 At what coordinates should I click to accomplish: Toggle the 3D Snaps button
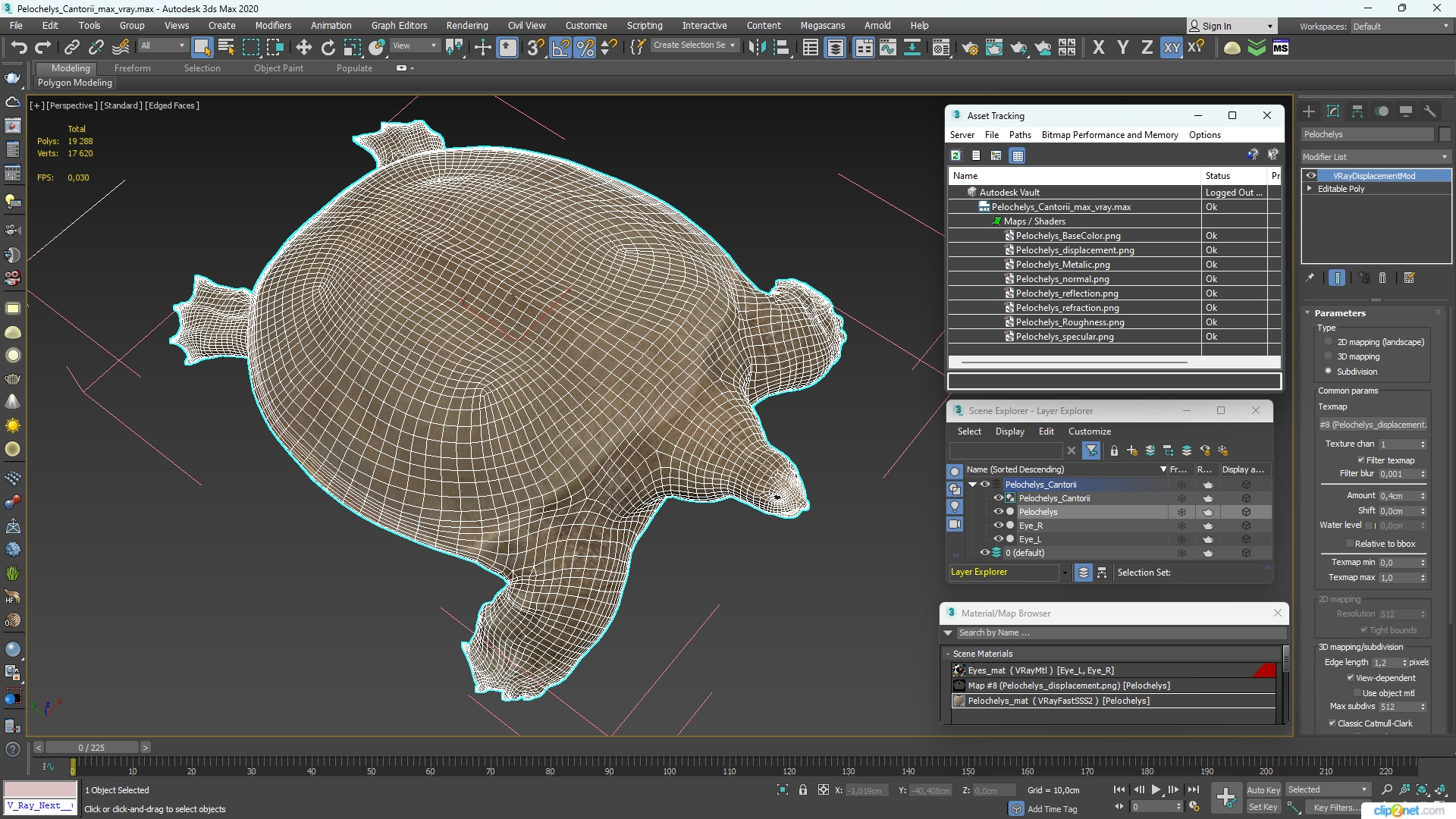pos(535,48)
